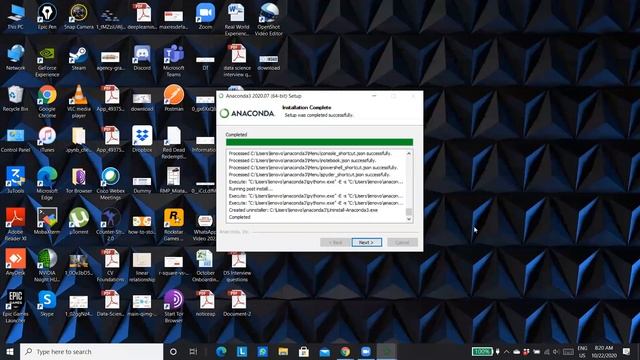Image resolution: width=640 pixels, height=360 pixels.
Task: Click the Next button in Anaconda setup
Action: (x=367, y=242)
